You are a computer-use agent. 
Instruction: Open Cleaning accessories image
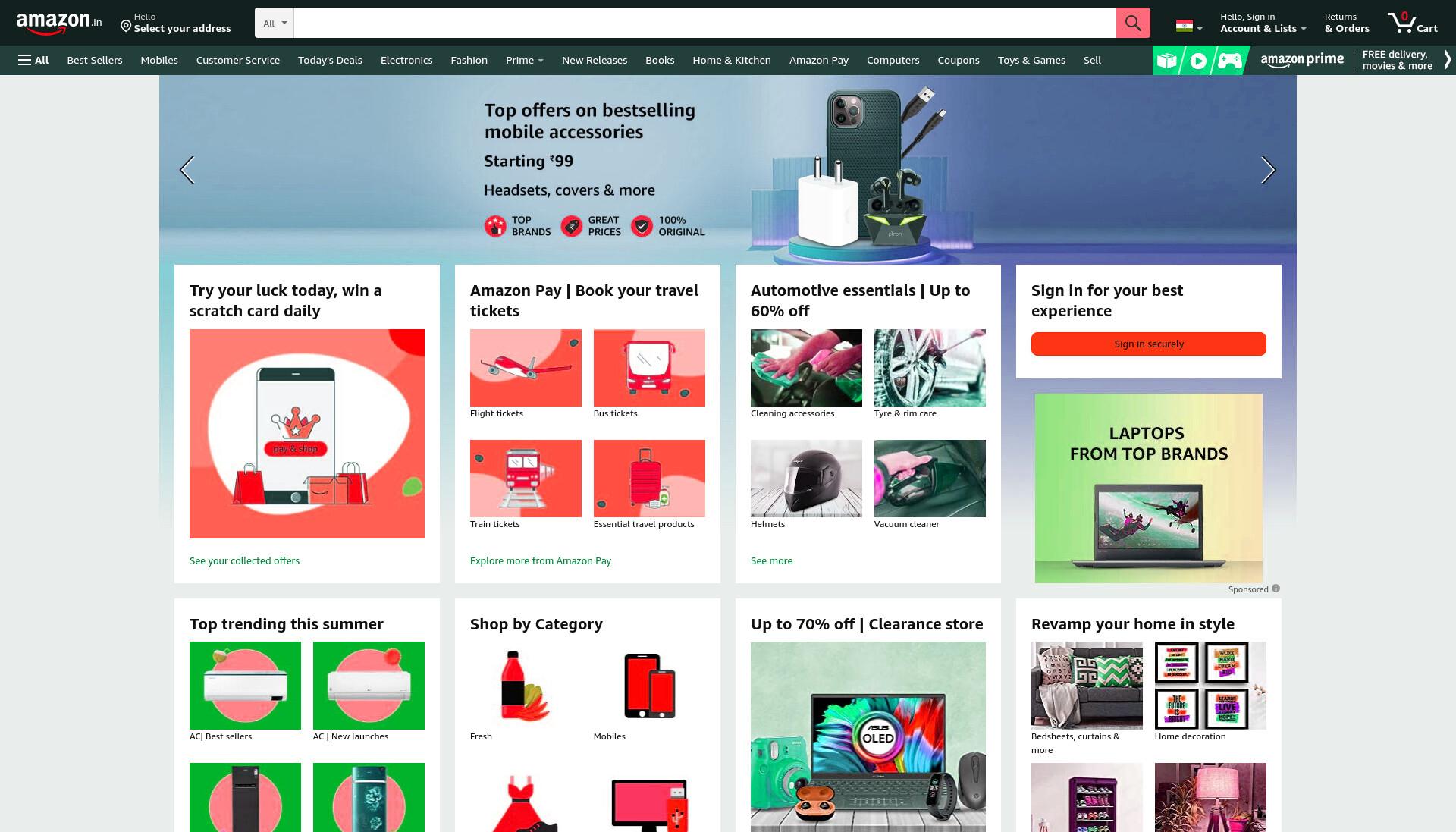click(806, 368)
